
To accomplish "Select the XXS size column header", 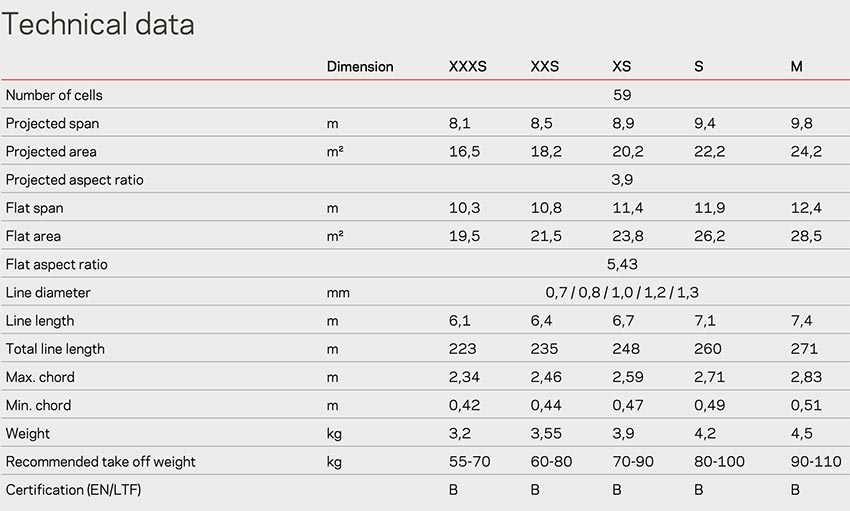I will coord(545,67).
